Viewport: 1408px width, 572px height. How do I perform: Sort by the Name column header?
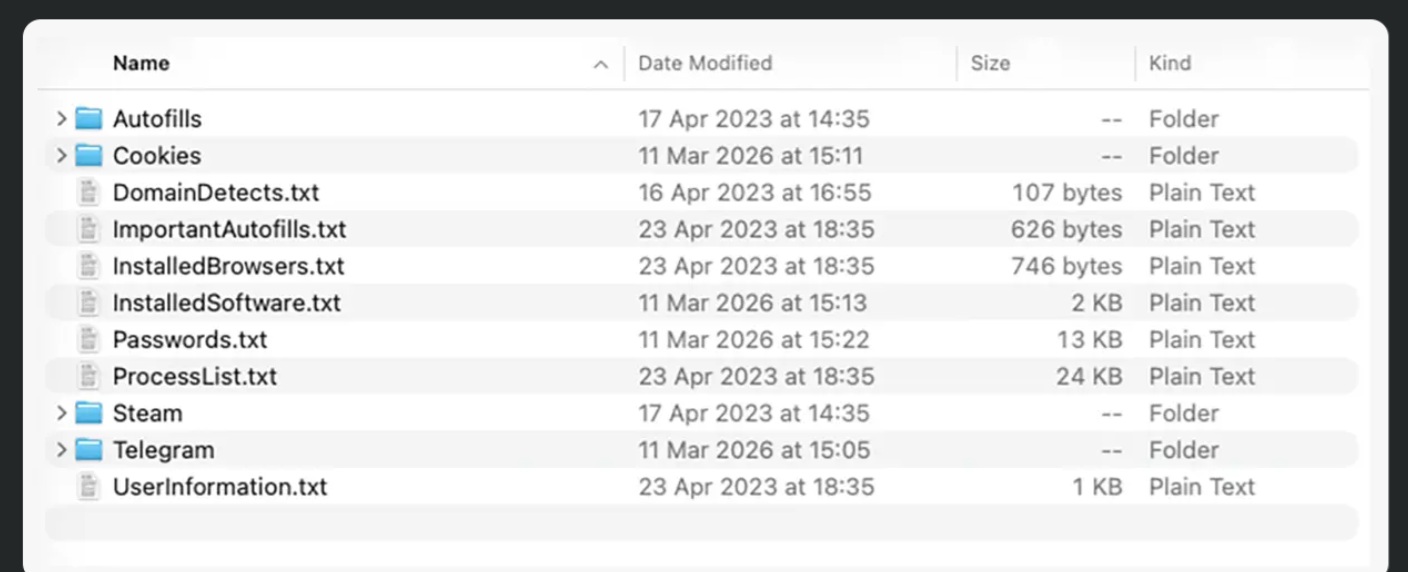[x=141, y=63]
